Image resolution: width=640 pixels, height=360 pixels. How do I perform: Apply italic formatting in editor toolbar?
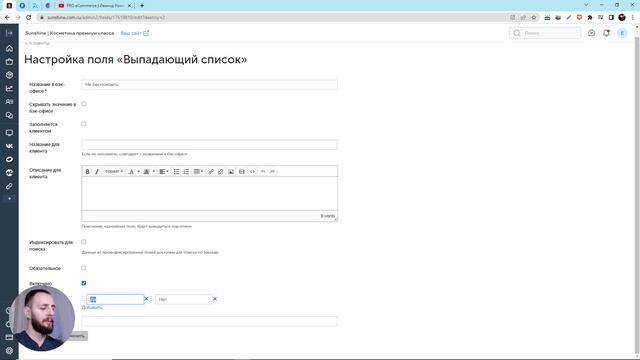[x=97, y=172]
